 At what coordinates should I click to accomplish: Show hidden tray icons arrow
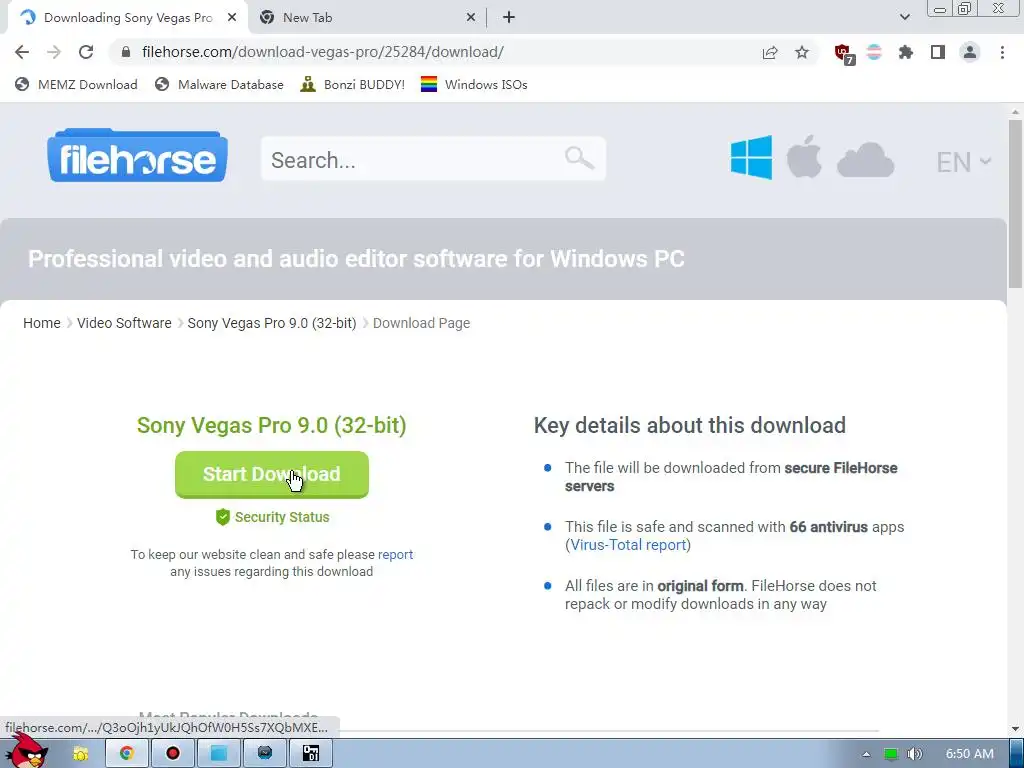point(866,754)
